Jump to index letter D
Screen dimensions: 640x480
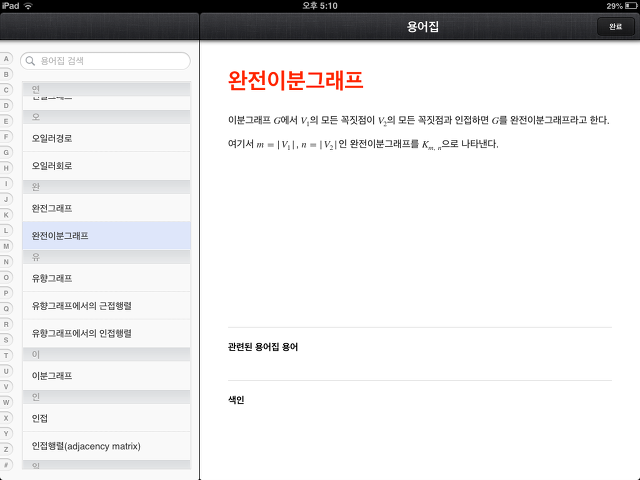[6, 105]
